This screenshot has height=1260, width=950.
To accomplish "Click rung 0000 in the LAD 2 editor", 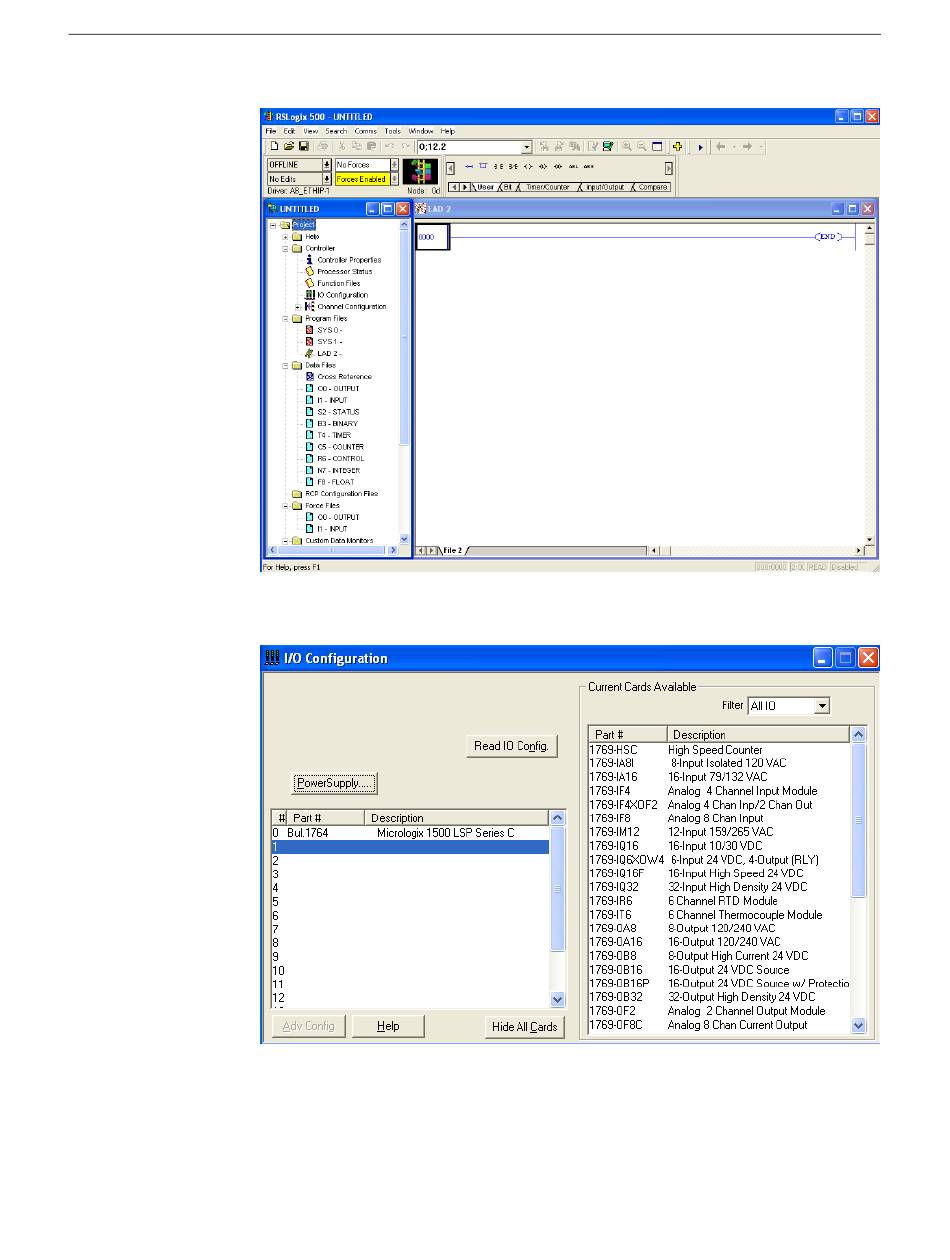I will 433,238.
